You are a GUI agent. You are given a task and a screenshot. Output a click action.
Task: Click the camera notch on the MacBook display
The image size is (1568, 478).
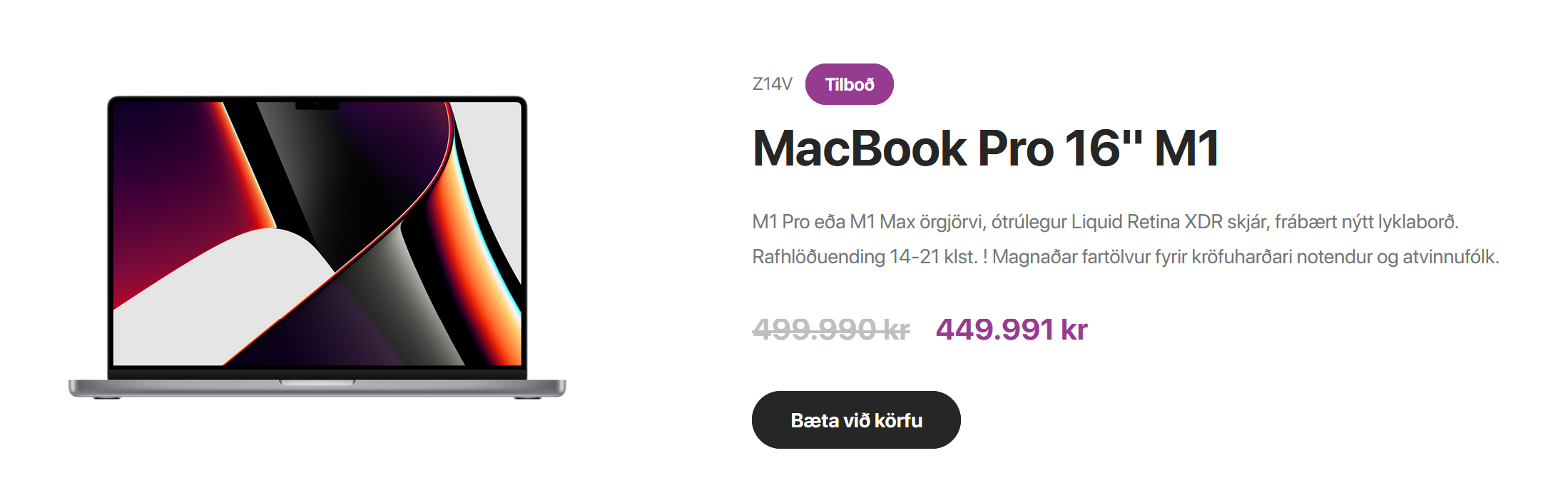pos(317,106)
